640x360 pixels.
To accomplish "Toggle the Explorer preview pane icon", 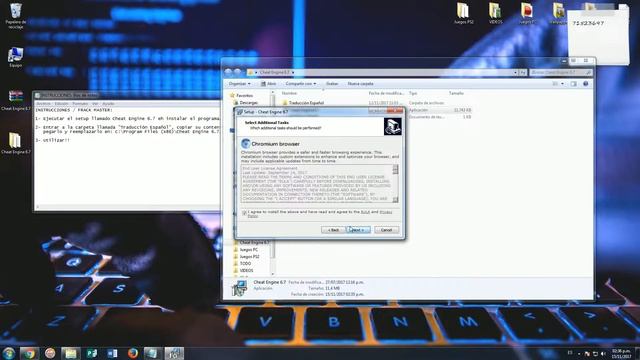I will 573,84.
